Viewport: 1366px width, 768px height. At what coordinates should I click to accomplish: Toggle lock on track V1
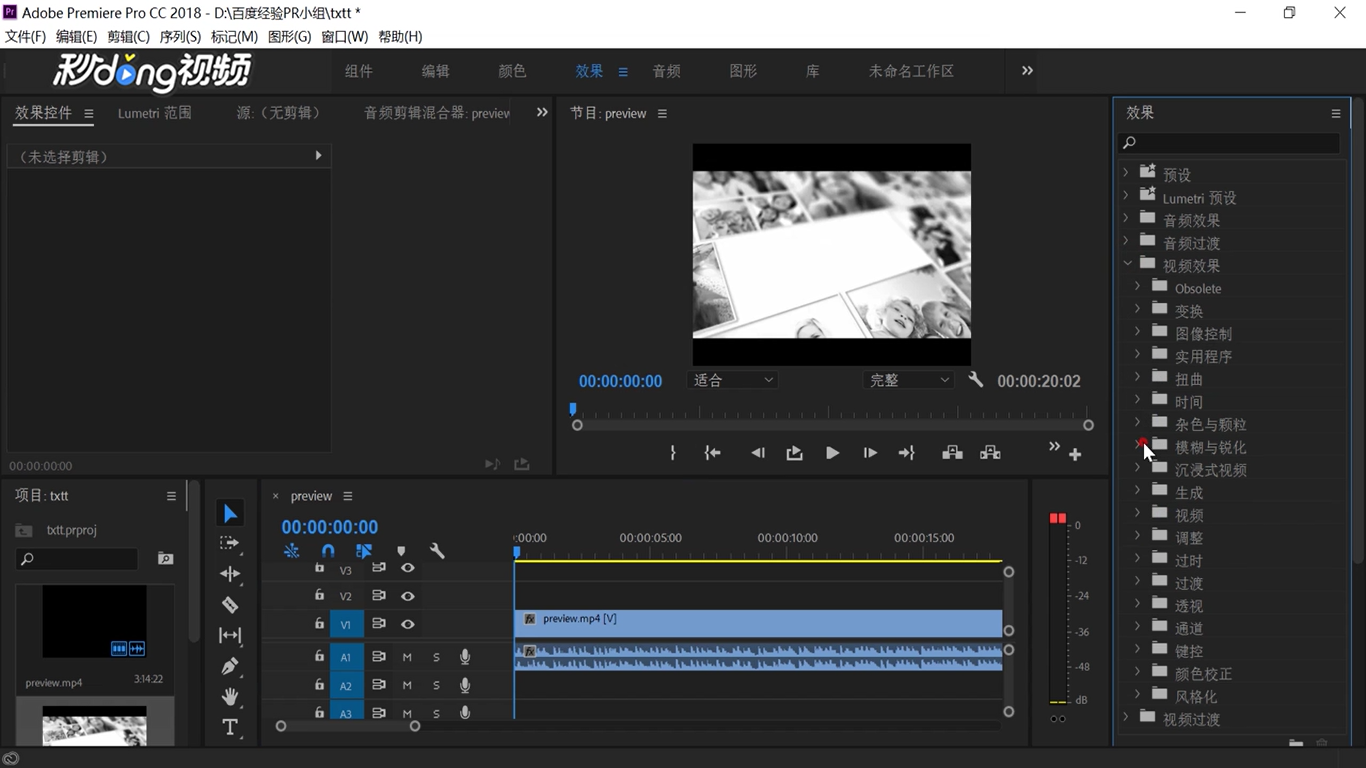coord(319,623)
